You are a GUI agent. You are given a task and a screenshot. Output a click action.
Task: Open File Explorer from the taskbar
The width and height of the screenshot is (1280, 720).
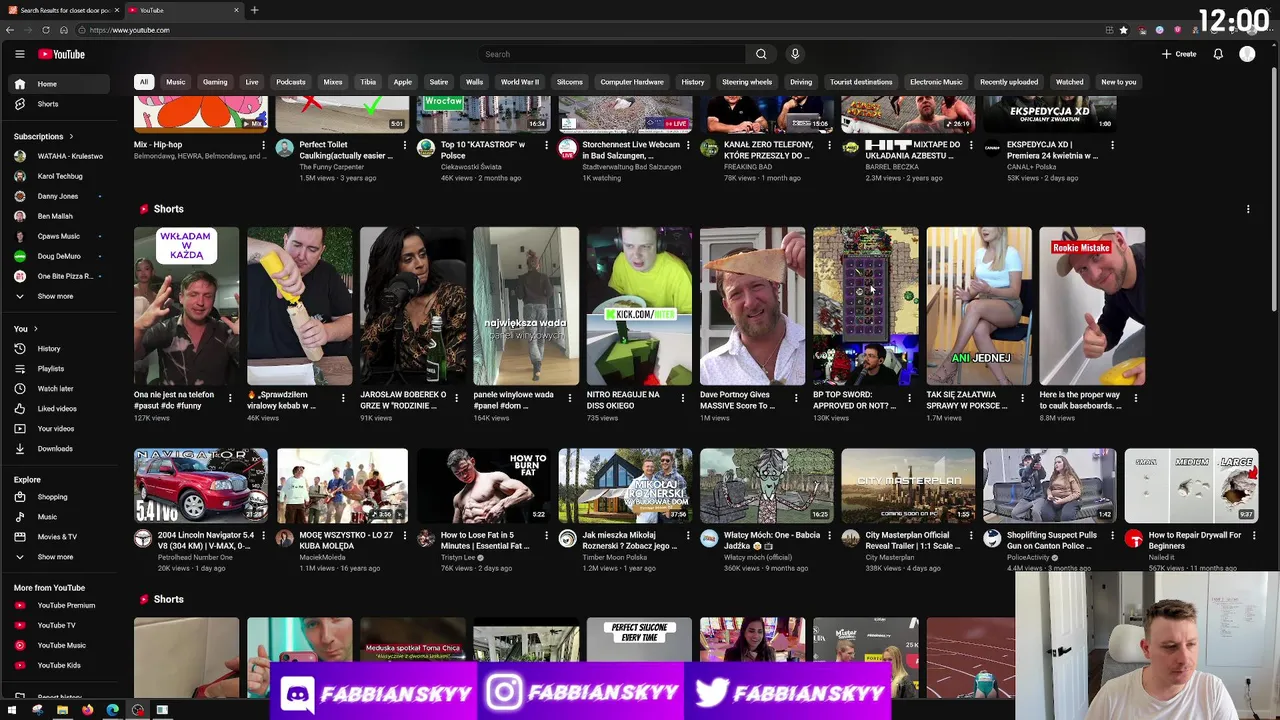click(62, 710)
